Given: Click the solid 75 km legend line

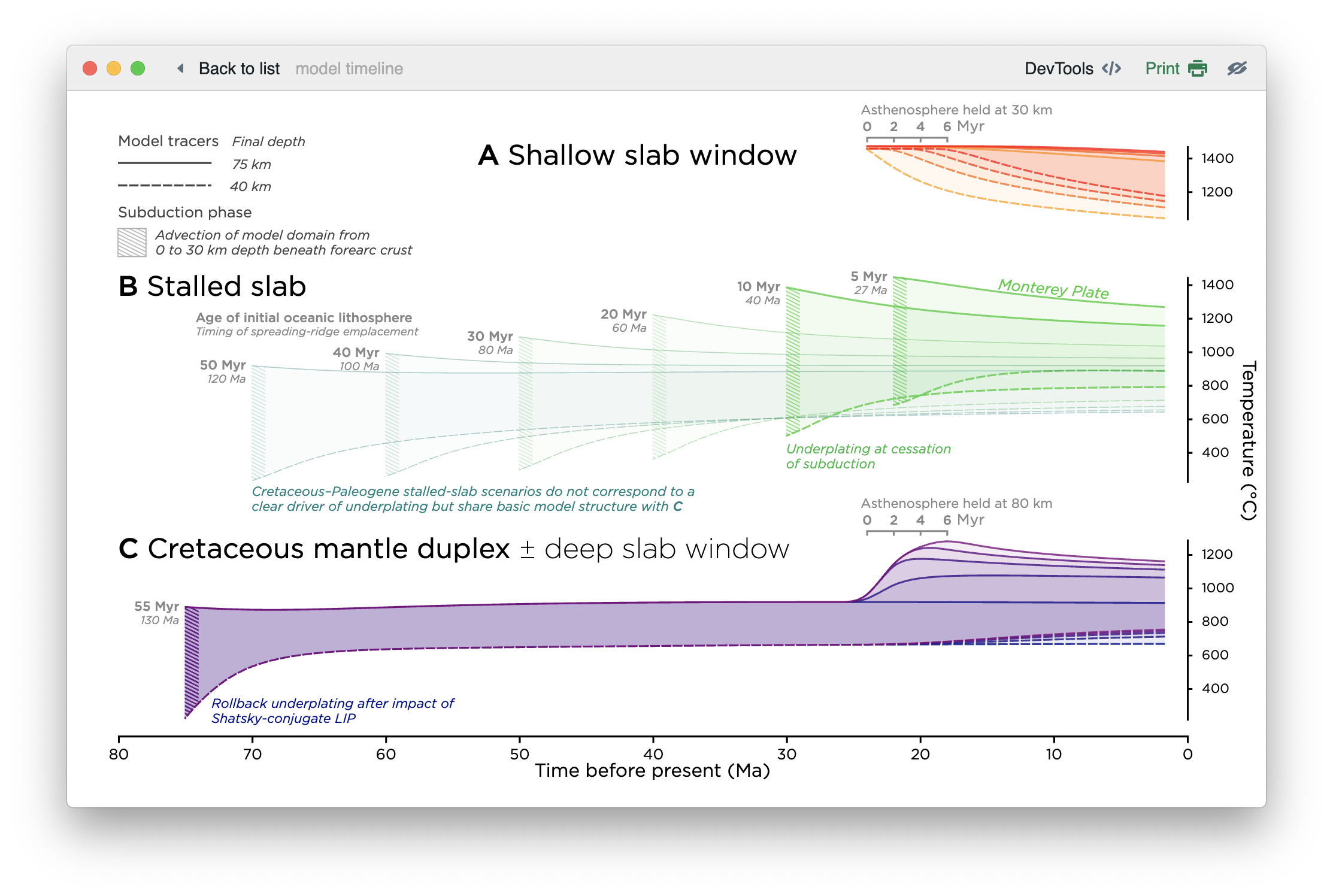Looking at the screenshot, I should click(x=165, y=163).
